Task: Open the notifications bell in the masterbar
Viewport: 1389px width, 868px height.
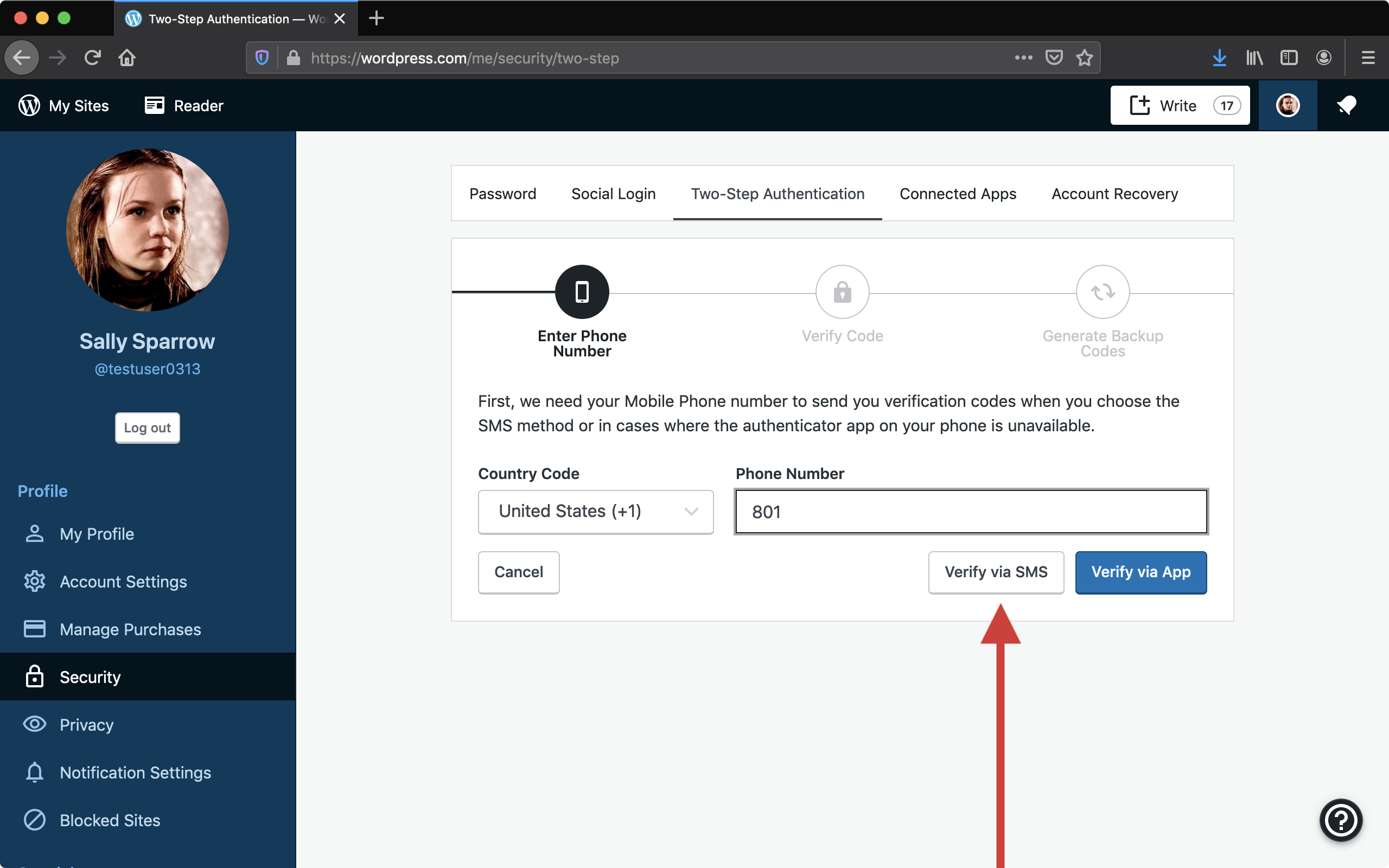Action: coord(1347,106)
